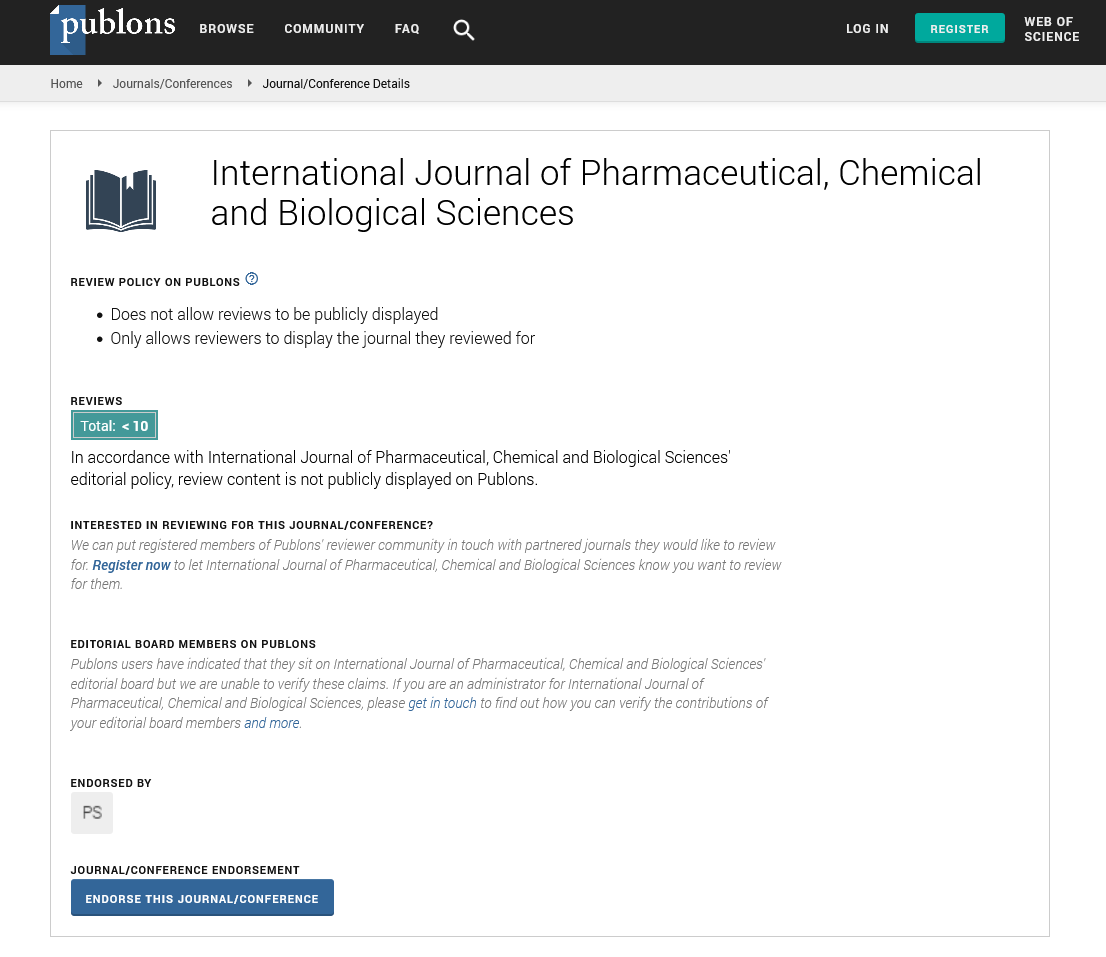1106x957 pixels.
Task: Go to Journals/Conferences breadcrumb
Action: pyautogui.click(x=172, y=84)
